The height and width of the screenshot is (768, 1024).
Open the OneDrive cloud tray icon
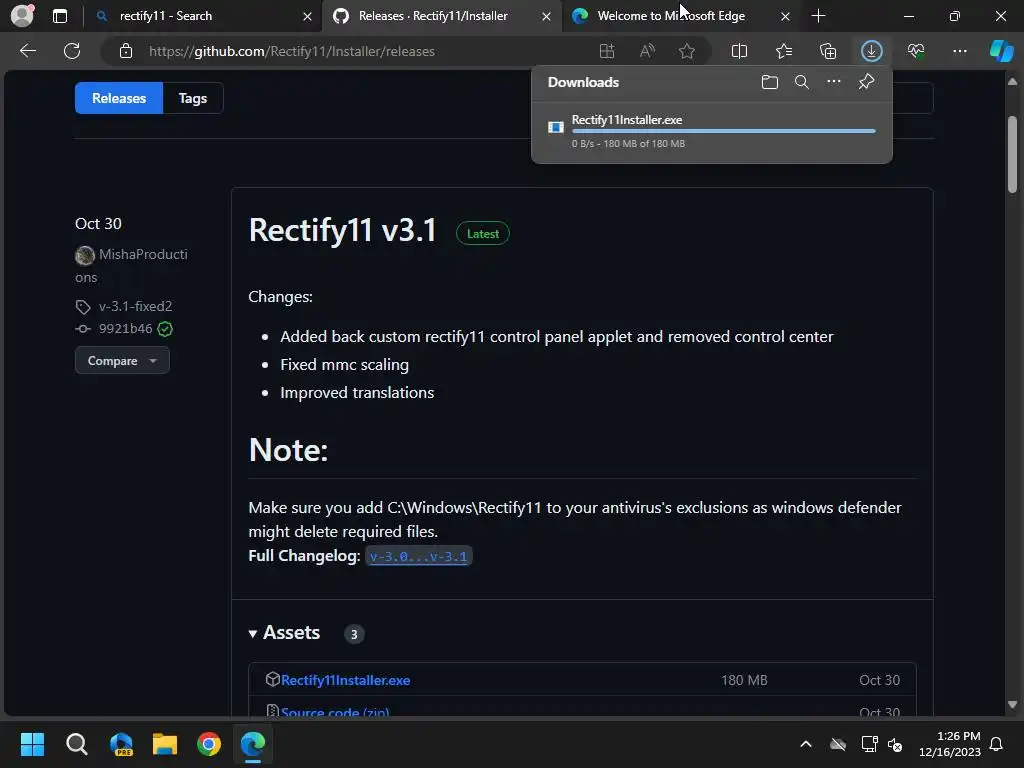[x=838, y=744]
